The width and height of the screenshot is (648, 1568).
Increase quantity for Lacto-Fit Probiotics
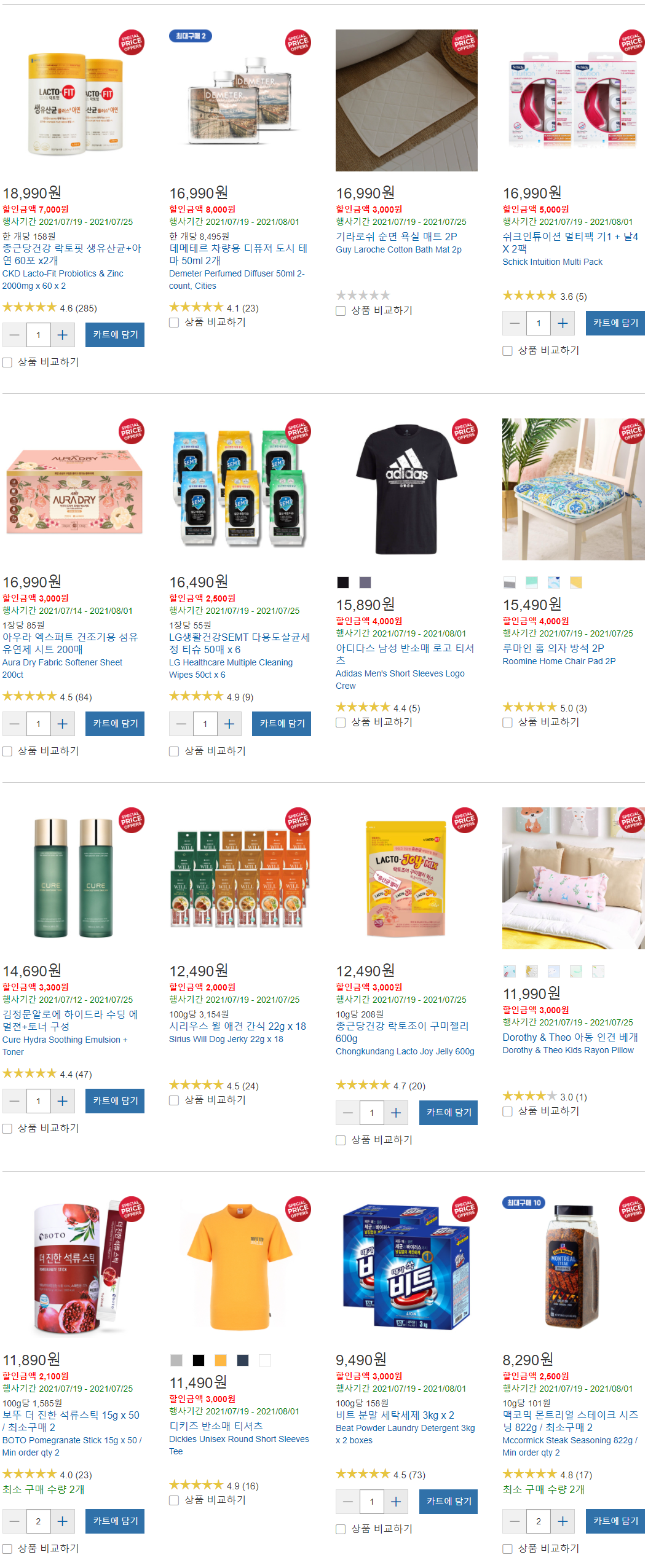(62, 335)
